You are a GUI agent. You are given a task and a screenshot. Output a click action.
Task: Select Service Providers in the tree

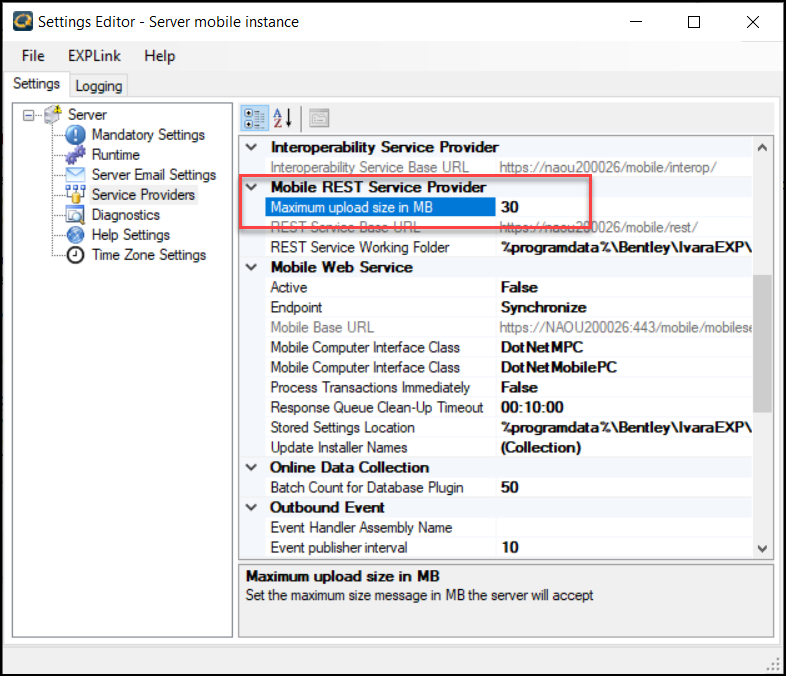[x=143, y=194]
